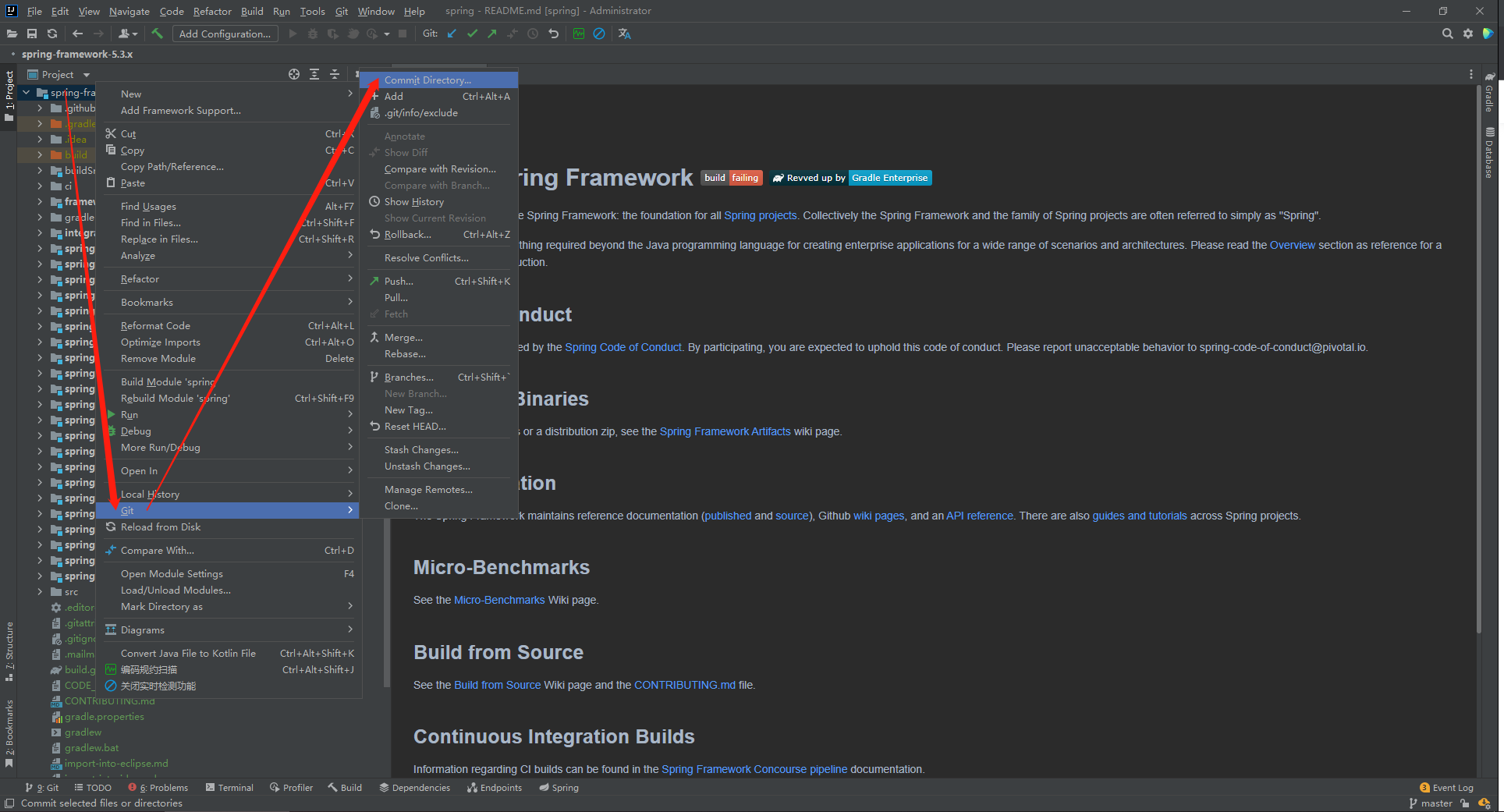This screenshot has height=812, width=1504.
Task: Click the master branch widget in status bar
Action: [x=1431, y=803]
